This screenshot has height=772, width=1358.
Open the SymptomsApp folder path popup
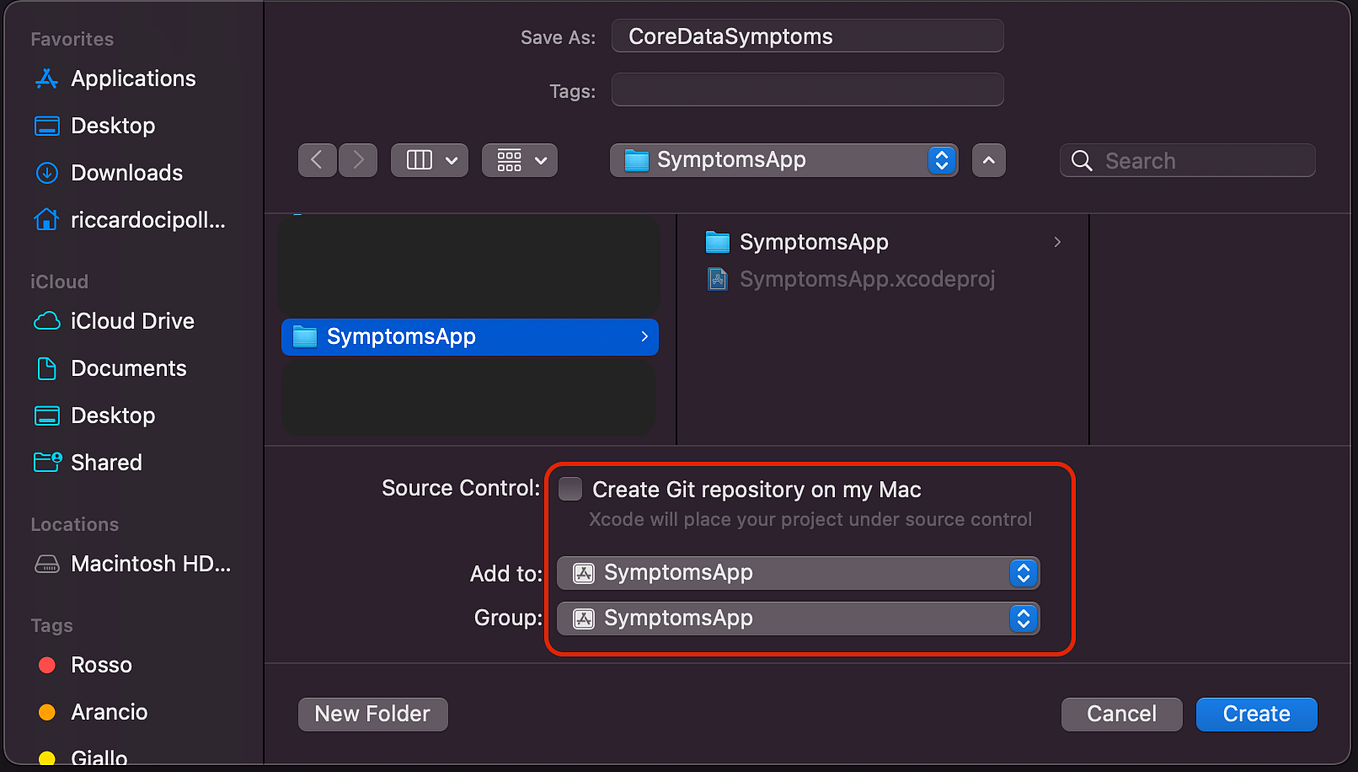783,159
